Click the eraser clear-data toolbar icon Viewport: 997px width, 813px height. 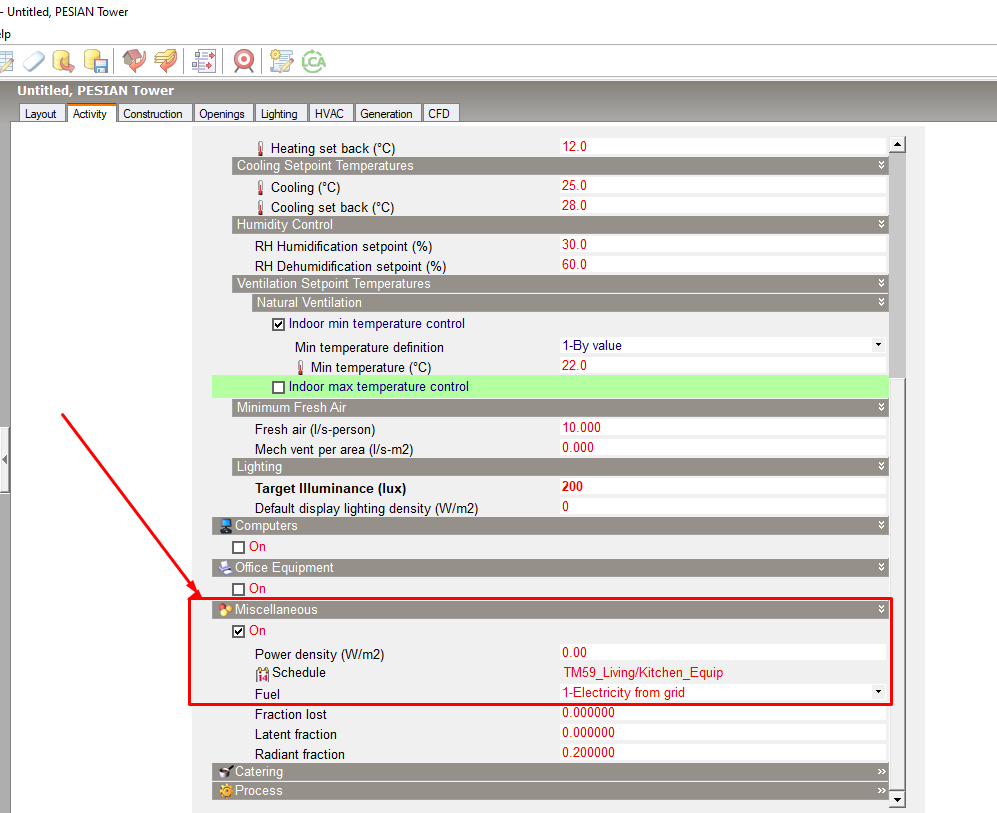click(x=34, y=61)
